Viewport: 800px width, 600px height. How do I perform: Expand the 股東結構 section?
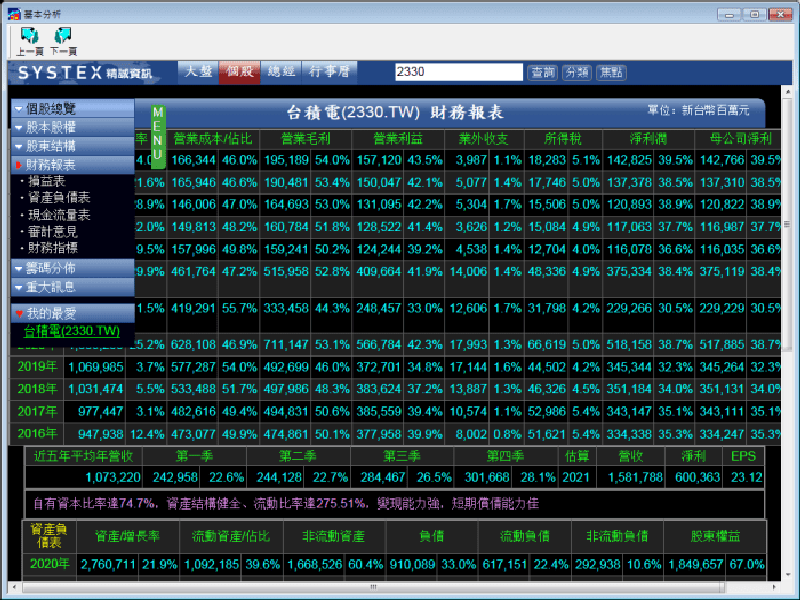(72, 146)
